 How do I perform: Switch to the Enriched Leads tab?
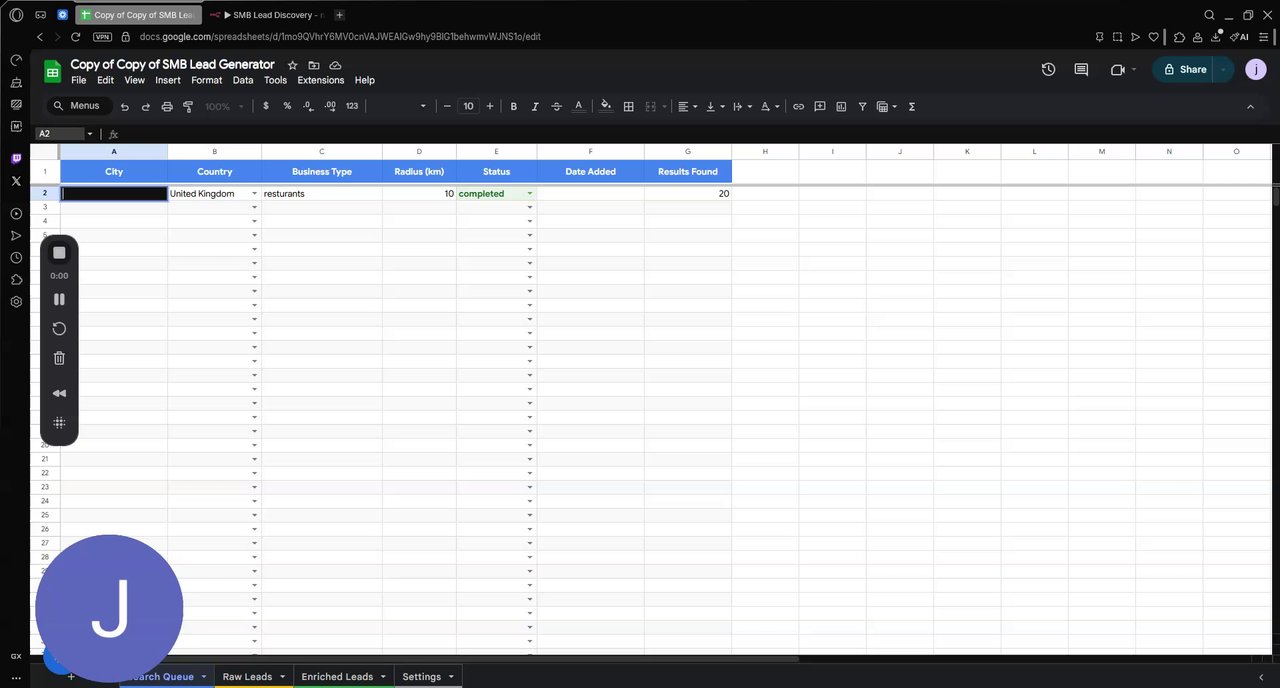click(337, 677)
